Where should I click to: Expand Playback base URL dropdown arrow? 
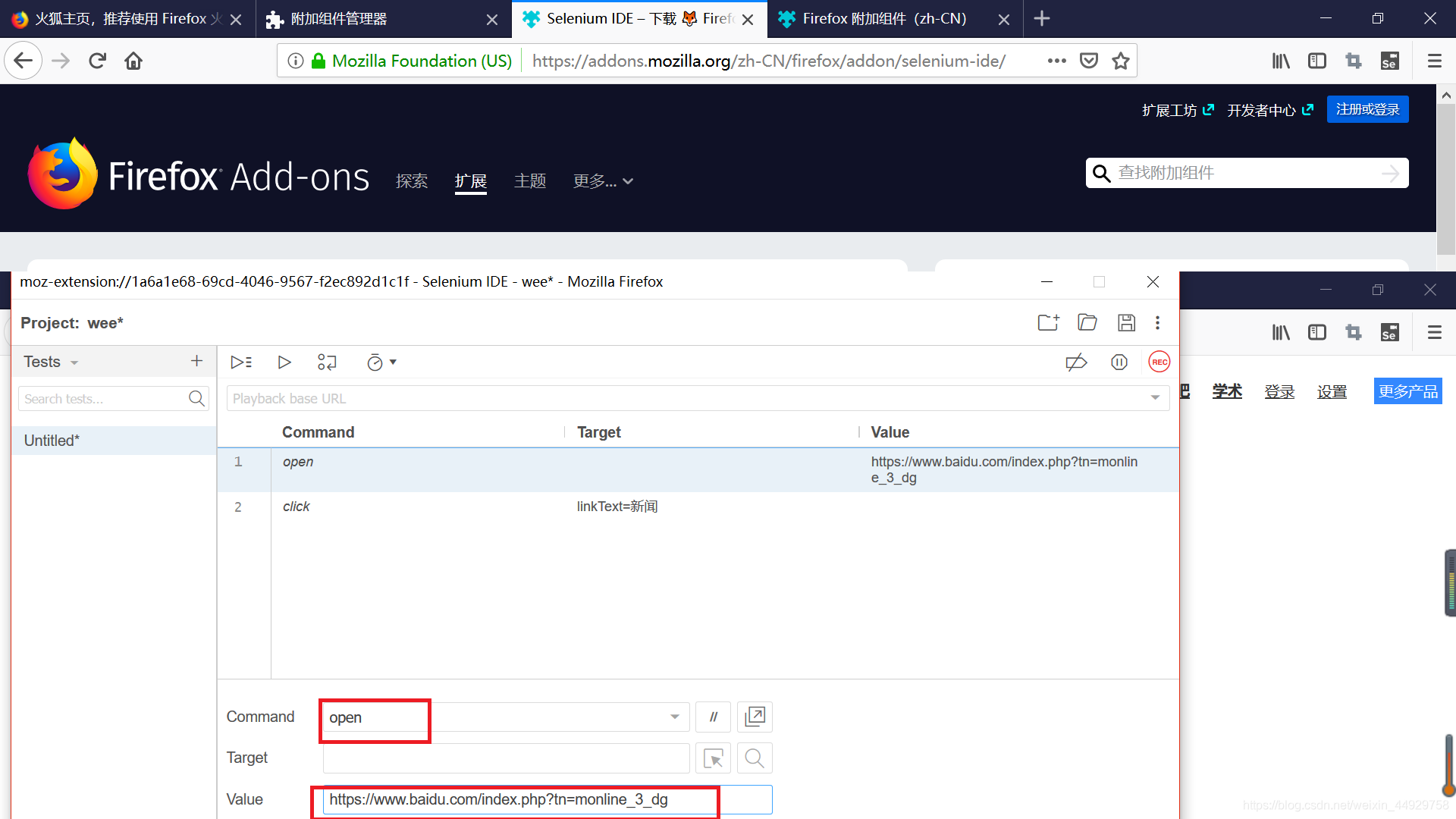pyautogui.click(x=1155, y=398)
